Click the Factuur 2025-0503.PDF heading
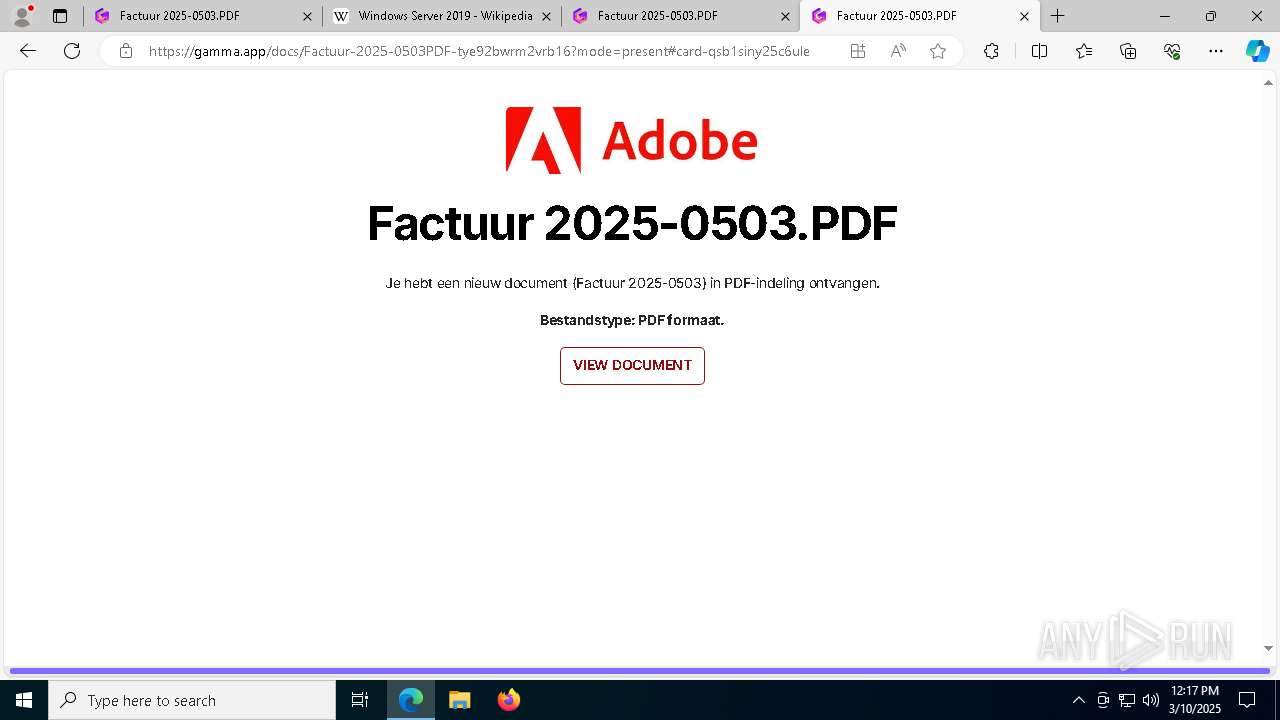This screenshot has width=1280, height=720. pos(632,223)
